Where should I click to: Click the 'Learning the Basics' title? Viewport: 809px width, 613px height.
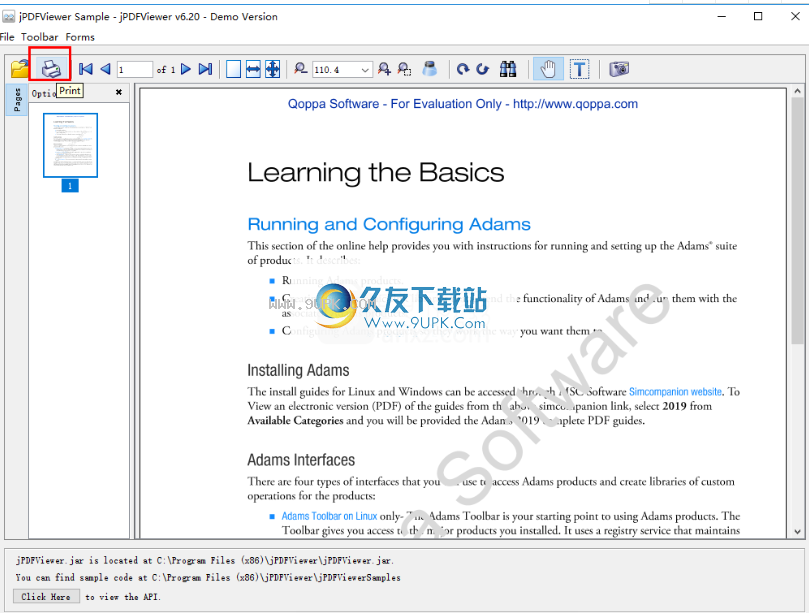(x=376, y=172)
